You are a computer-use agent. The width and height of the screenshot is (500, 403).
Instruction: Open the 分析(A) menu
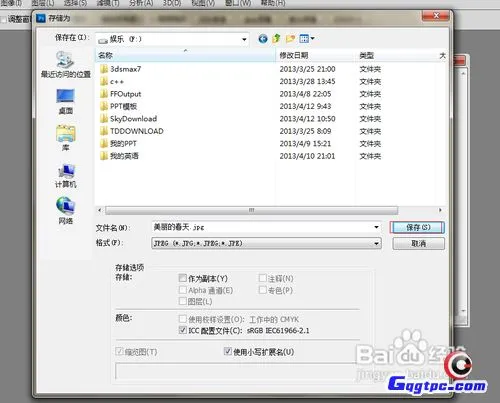click(x=141, y=3)
